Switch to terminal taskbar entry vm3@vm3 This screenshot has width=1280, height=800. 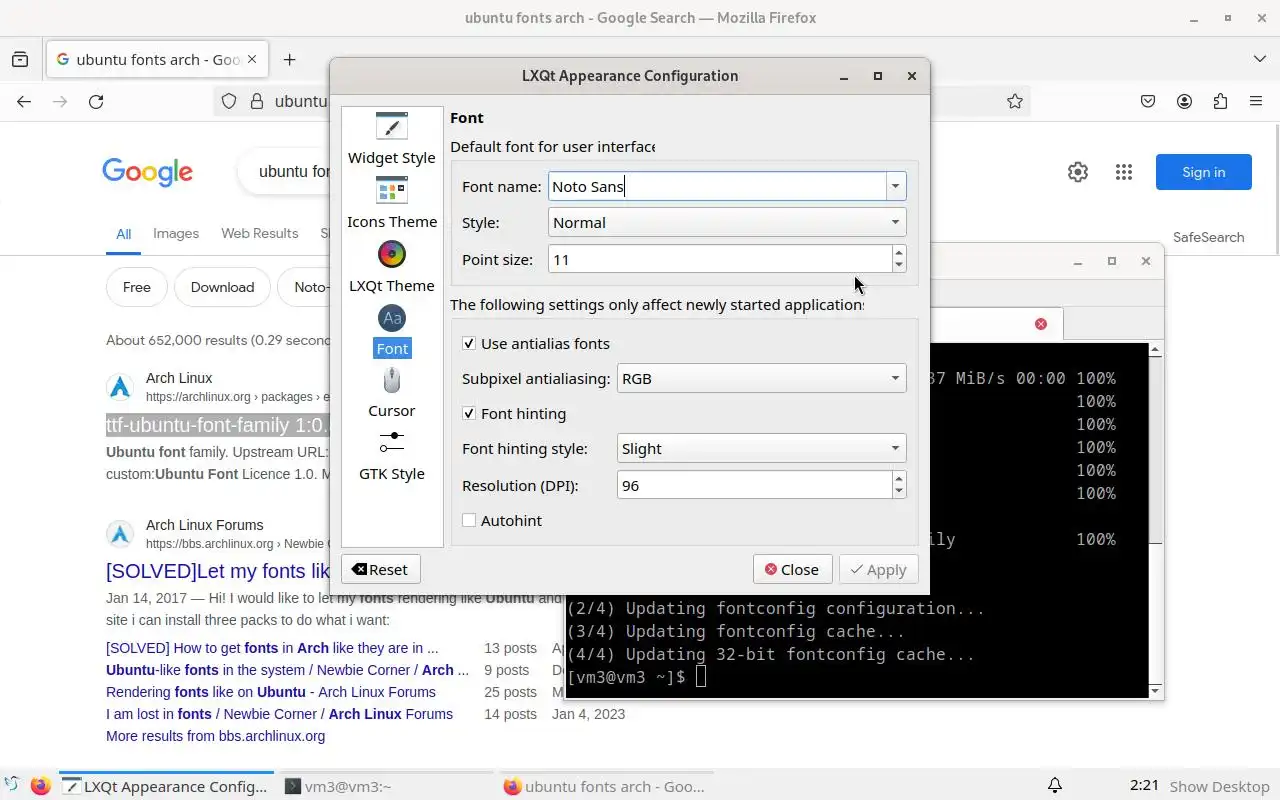(385, 786)
